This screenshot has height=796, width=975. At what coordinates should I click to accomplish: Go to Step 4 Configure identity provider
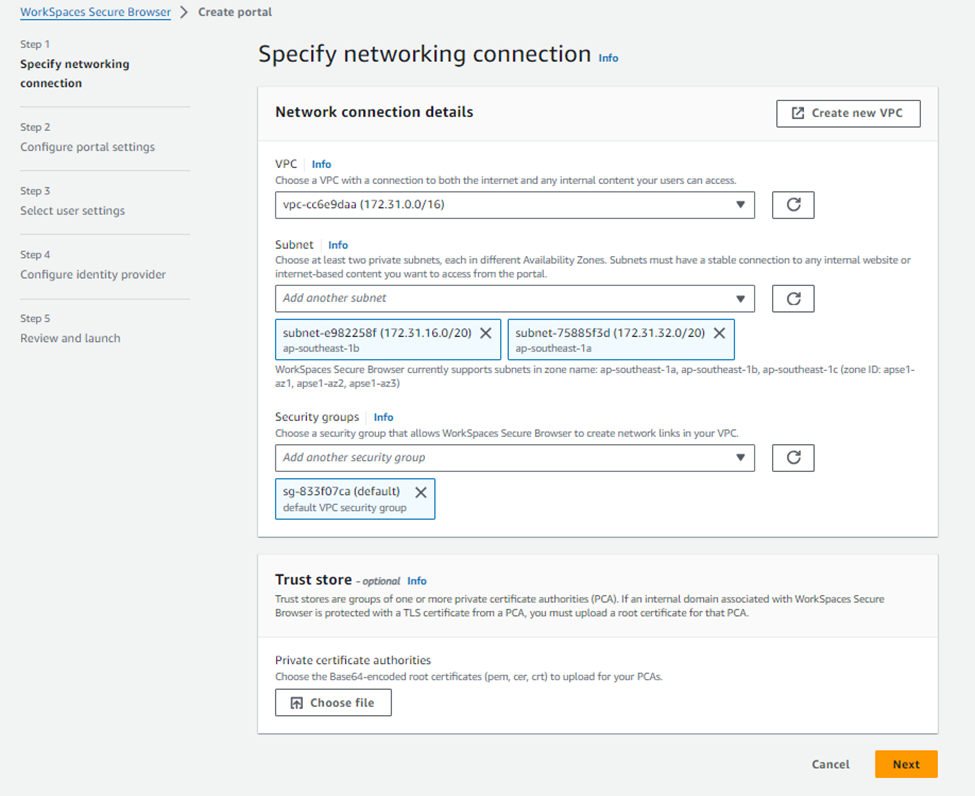93,274
